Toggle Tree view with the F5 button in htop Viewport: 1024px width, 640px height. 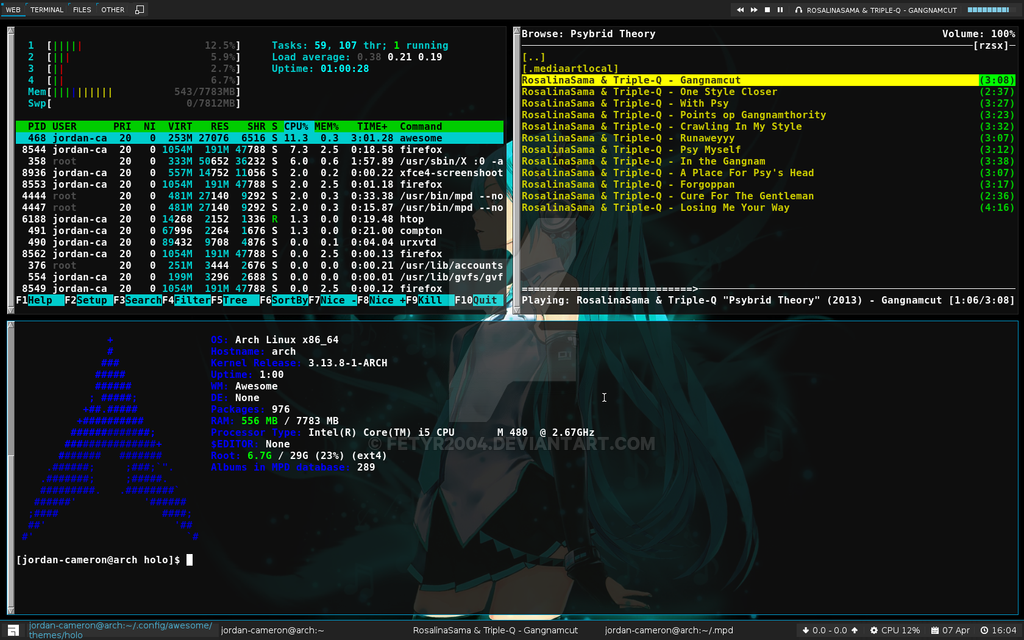click(230, 300)
